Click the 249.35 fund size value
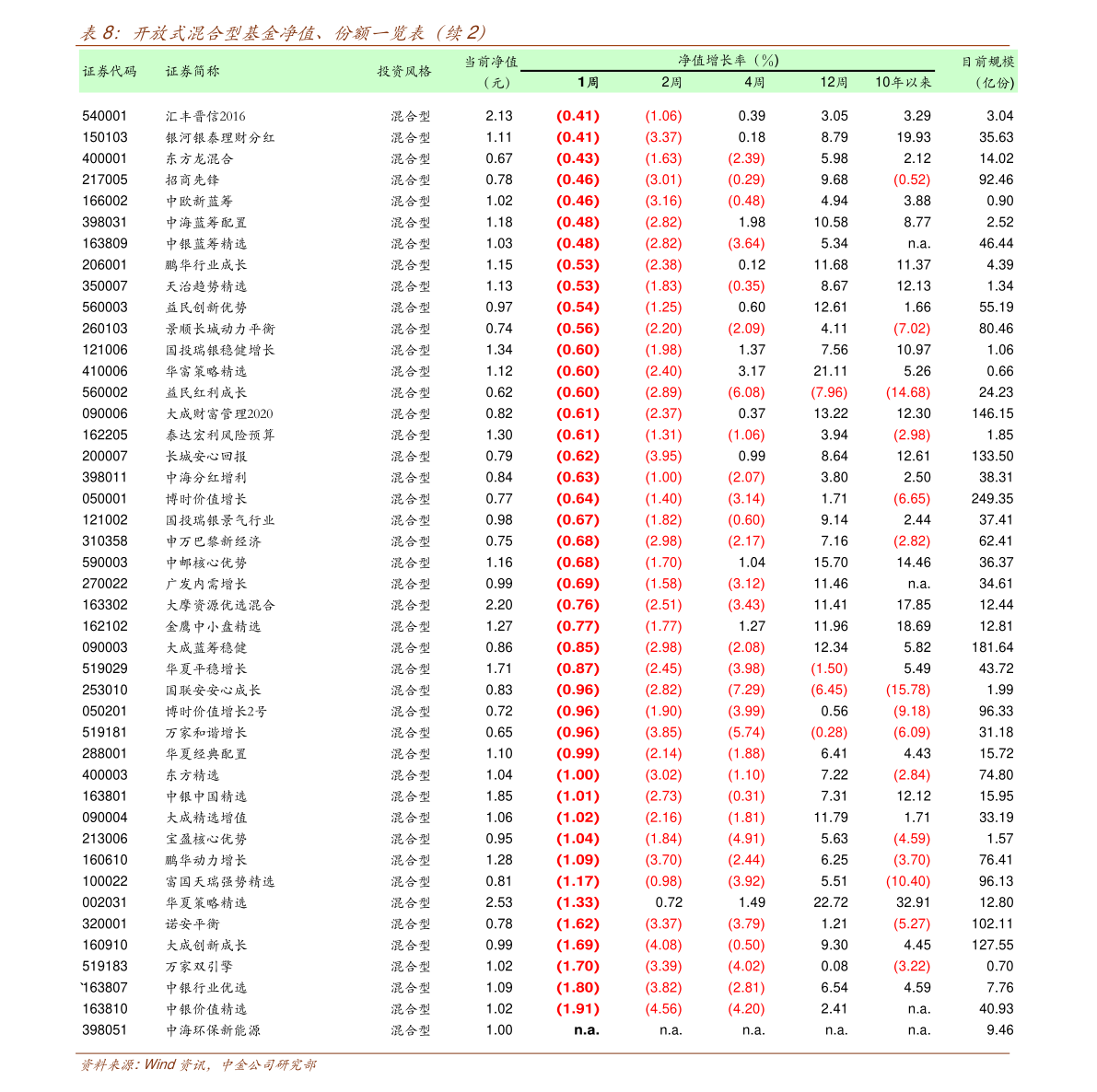 [992, 499]
